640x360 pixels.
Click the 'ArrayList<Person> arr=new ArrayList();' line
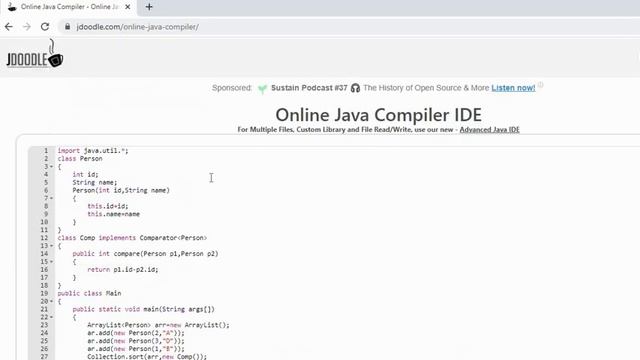click(158, 325)
